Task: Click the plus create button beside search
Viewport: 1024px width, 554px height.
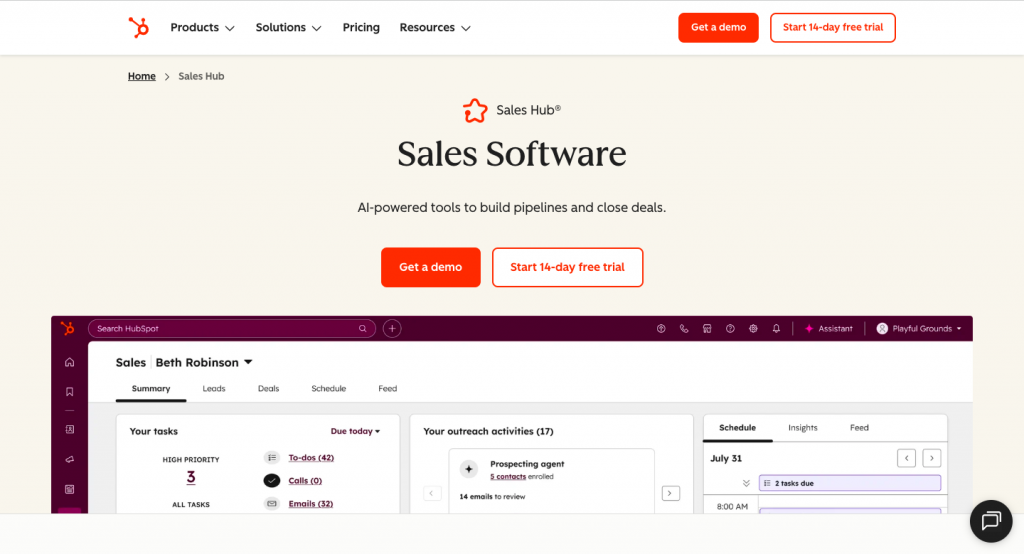Action: (392, 328)
